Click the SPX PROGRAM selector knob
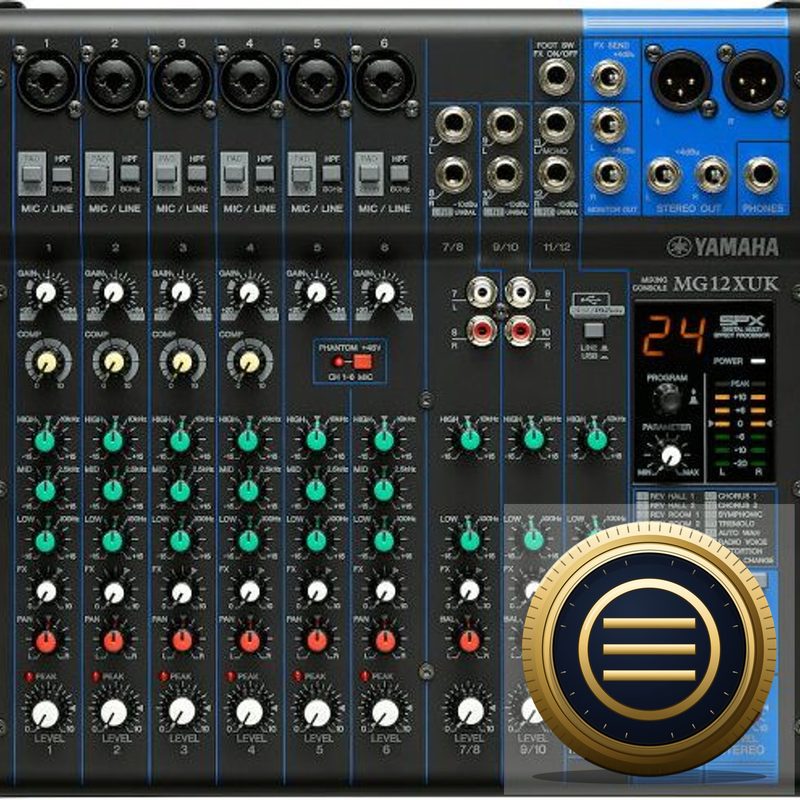Viewport: 800px width, 800px height. pos(667,398)
